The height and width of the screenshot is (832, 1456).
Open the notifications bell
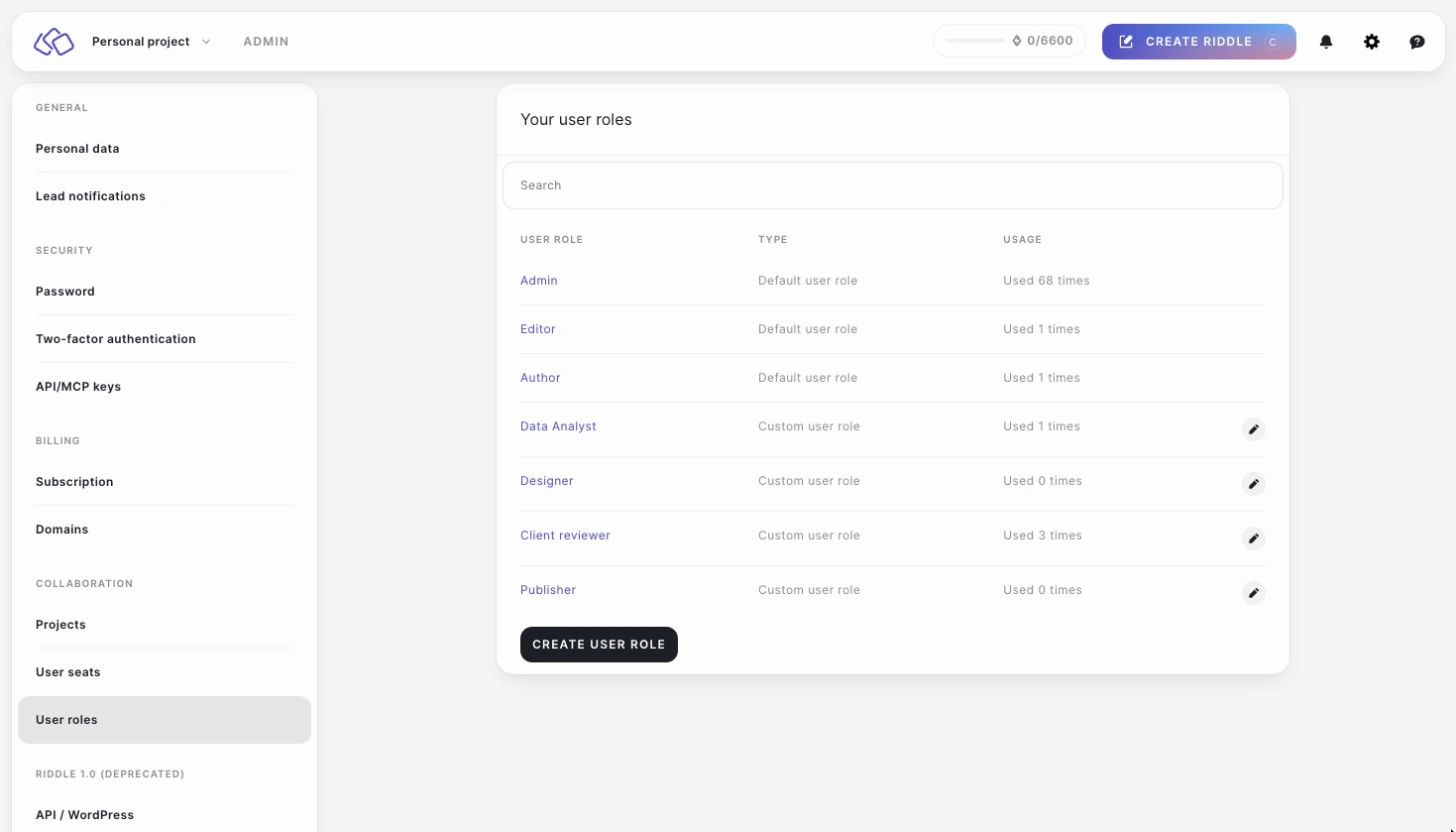1326,42
